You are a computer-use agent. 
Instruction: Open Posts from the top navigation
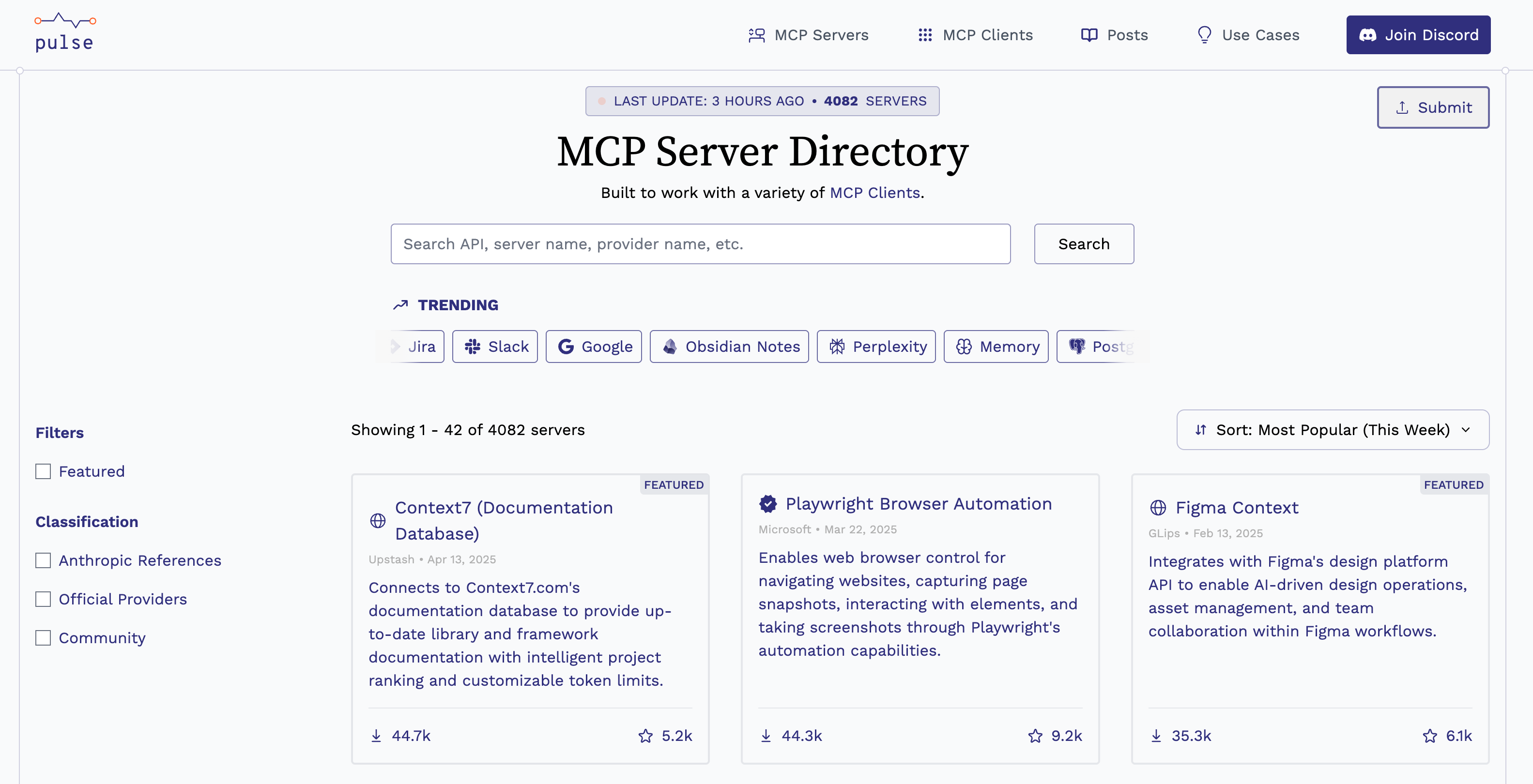coord(1115,35)
